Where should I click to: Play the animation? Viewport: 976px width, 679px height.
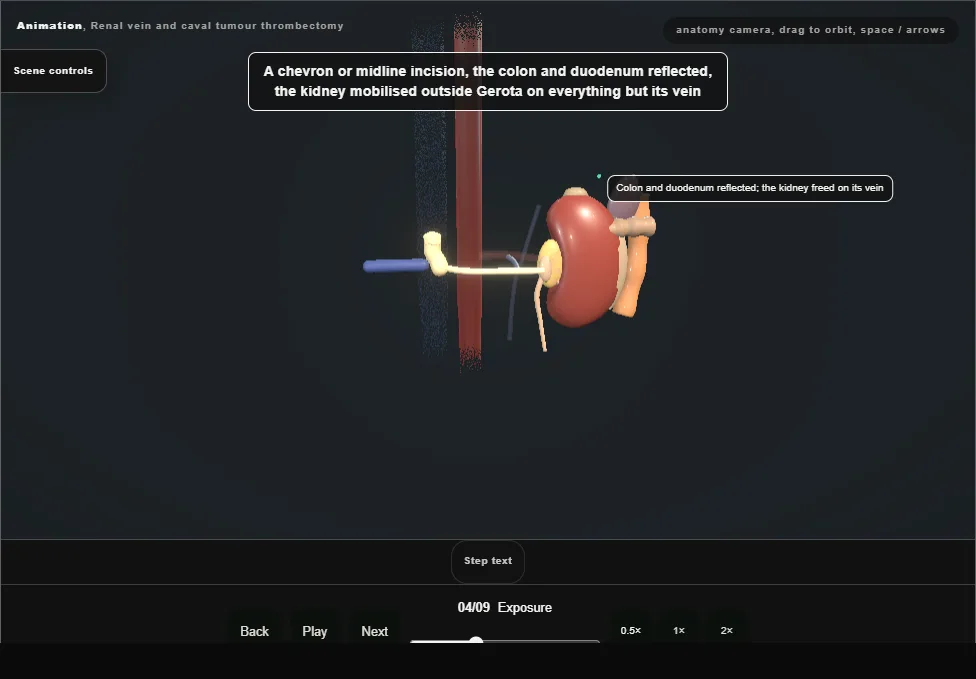point(314,631)
